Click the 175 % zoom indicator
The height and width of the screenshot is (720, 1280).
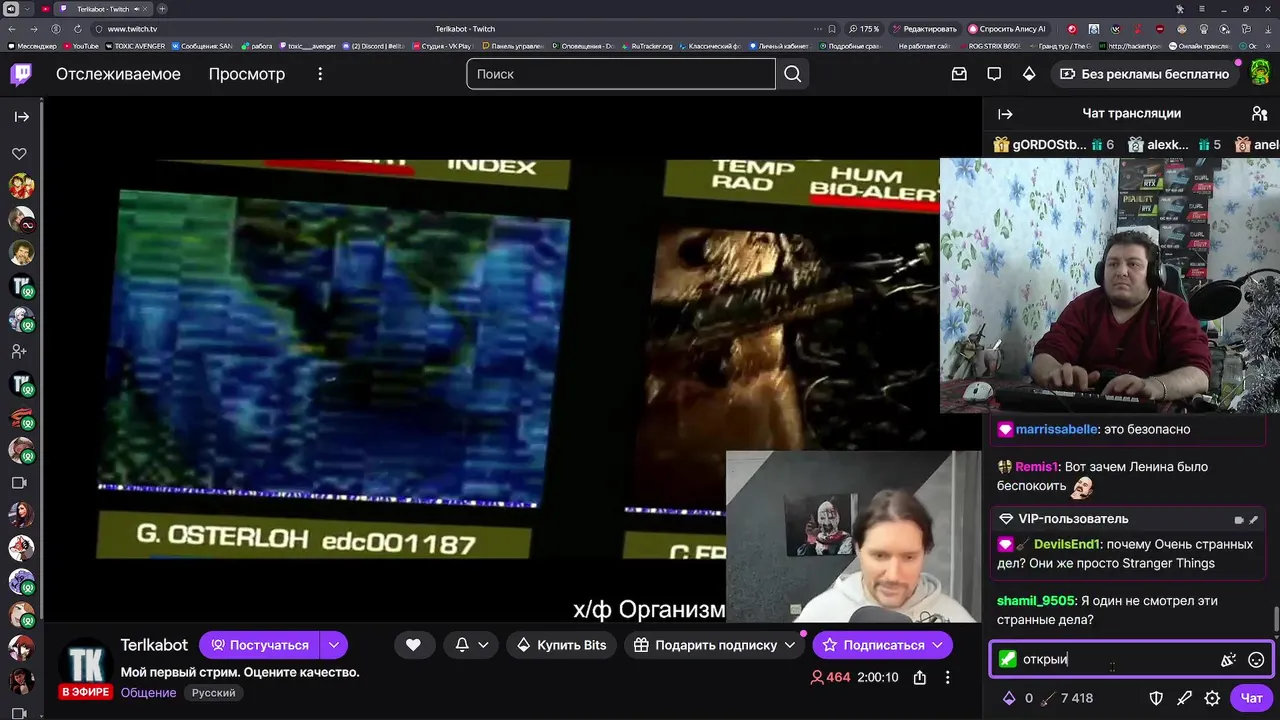click(863, 29)
